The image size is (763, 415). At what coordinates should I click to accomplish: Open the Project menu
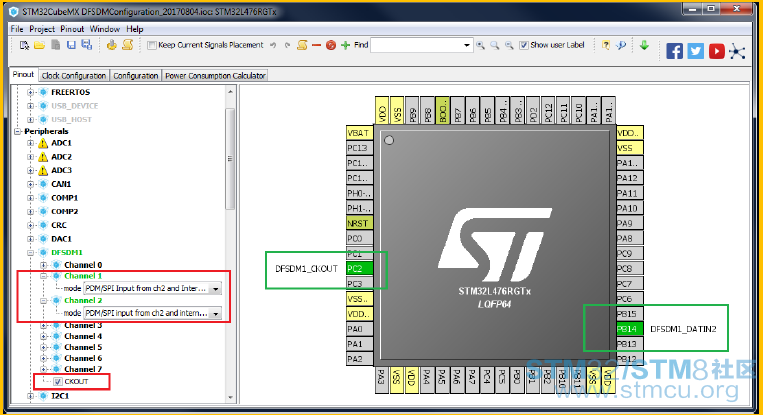[x=42, y=29]
